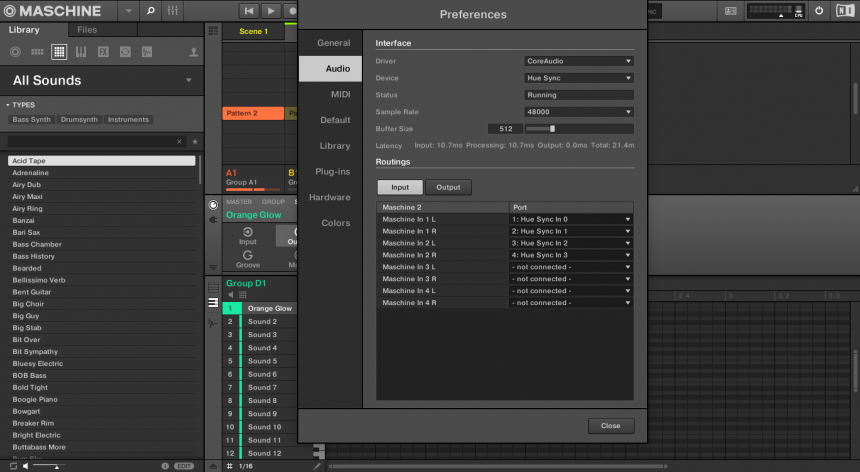Viewport: 860px width, 472px height.
Task: Click the magnifier search icon in header
Action: point(150,10)
